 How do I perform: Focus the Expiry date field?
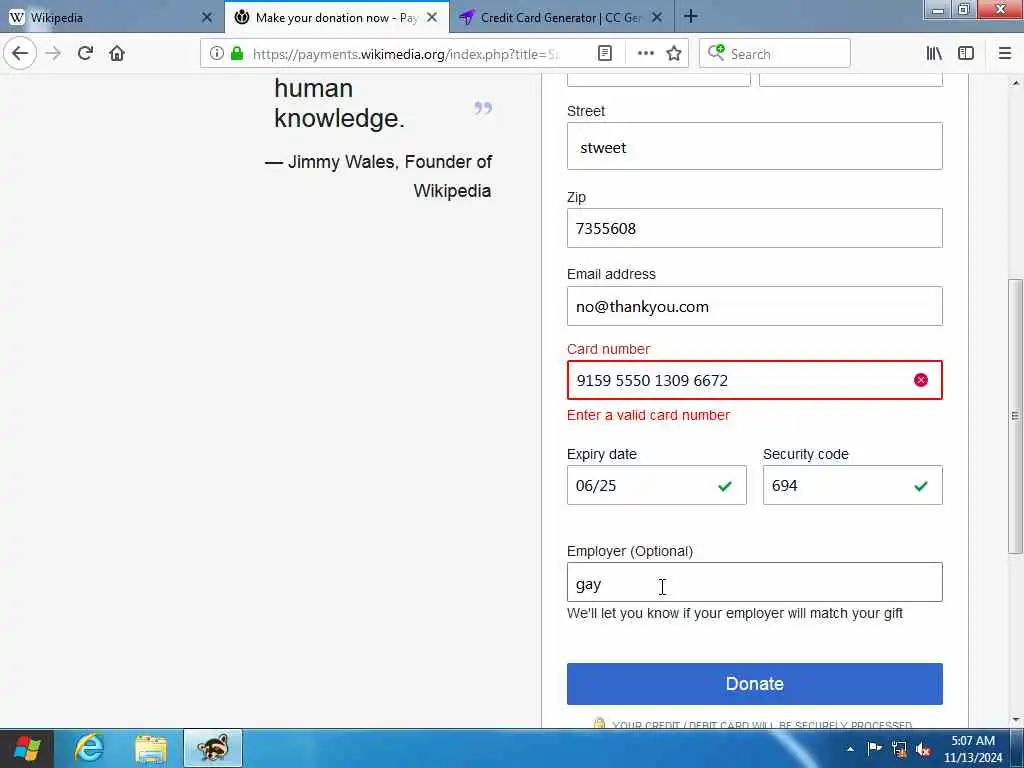click(x=656, y=485)
